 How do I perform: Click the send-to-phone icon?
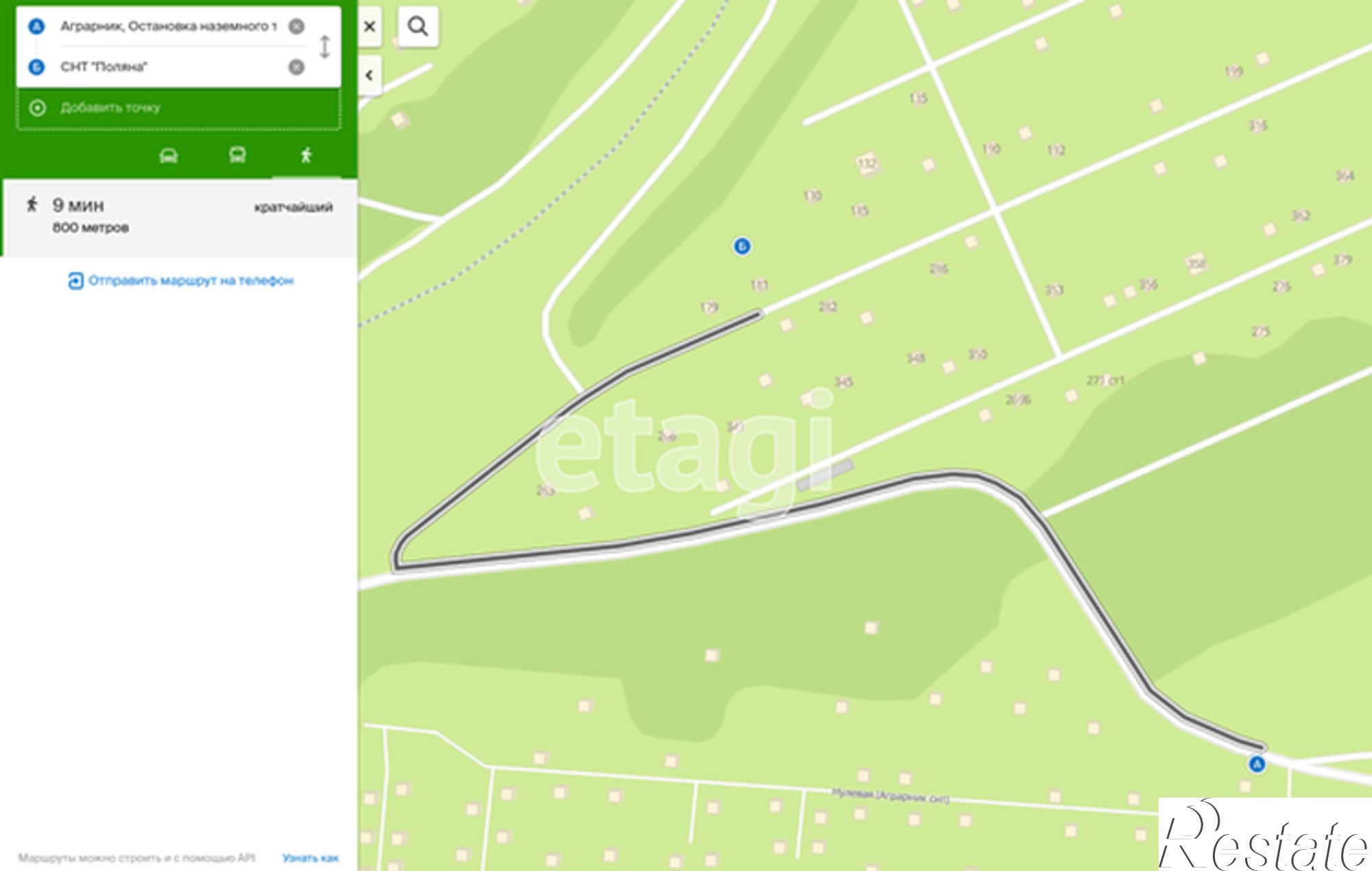point(75,281)
